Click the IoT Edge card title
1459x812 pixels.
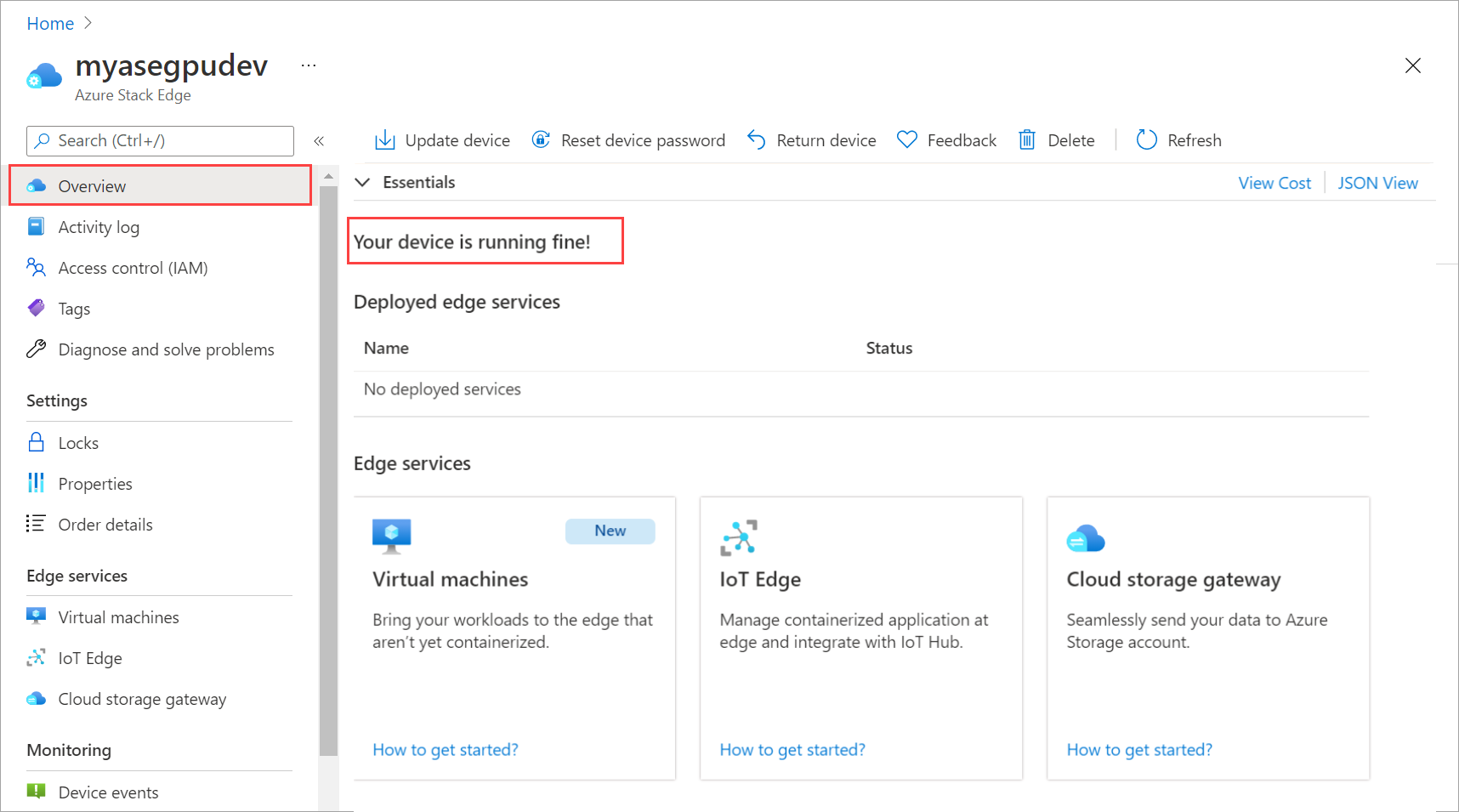tap(760, 579)
